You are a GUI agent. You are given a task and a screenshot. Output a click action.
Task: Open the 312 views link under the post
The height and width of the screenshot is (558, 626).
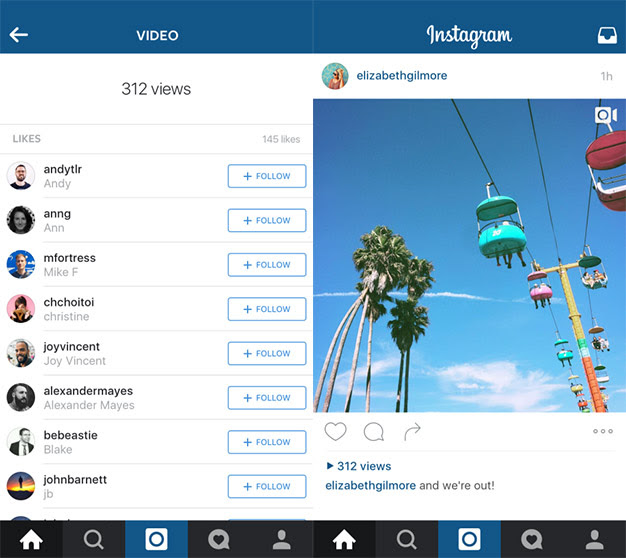pyautogui.click(x=359, y=466)
